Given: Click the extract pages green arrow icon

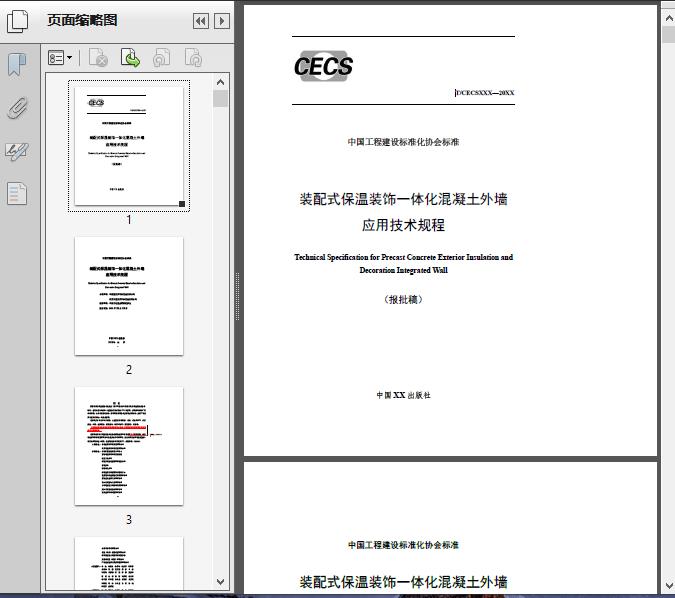Looking at the screenshot, I should [130, 59].
